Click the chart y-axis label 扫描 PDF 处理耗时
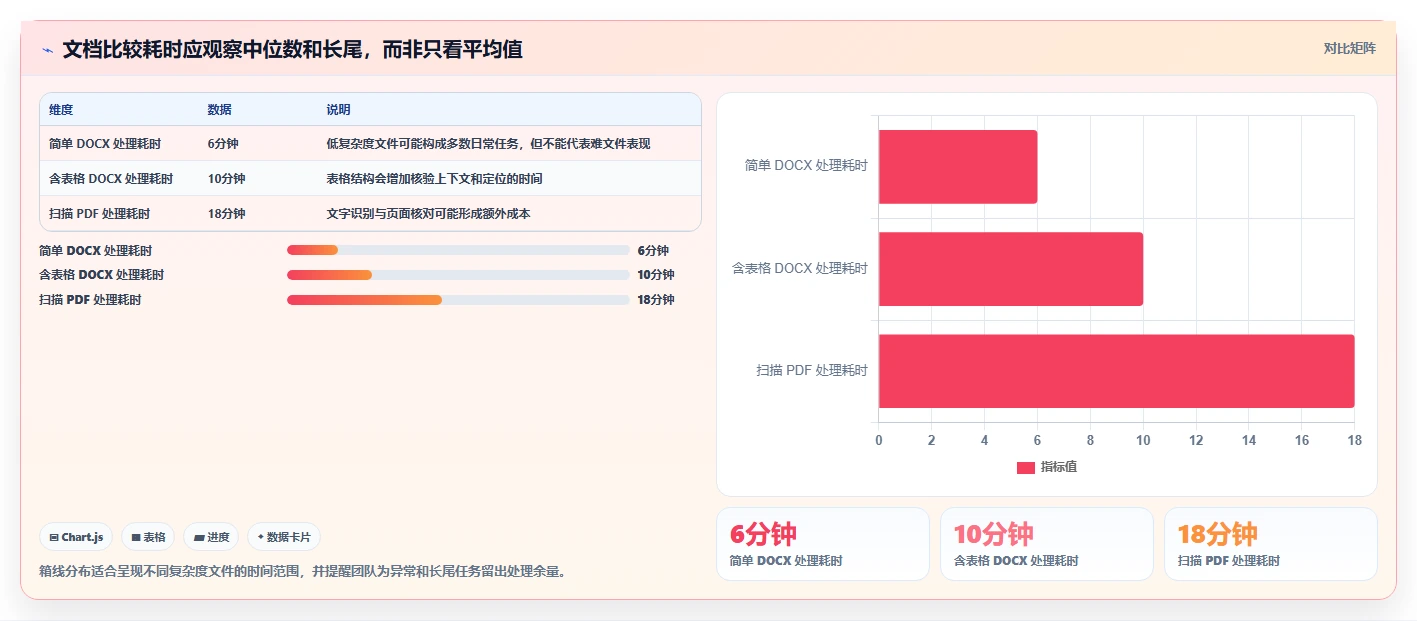The width and height of the screenshot is (1417, 621). click(x=812, y=370)
